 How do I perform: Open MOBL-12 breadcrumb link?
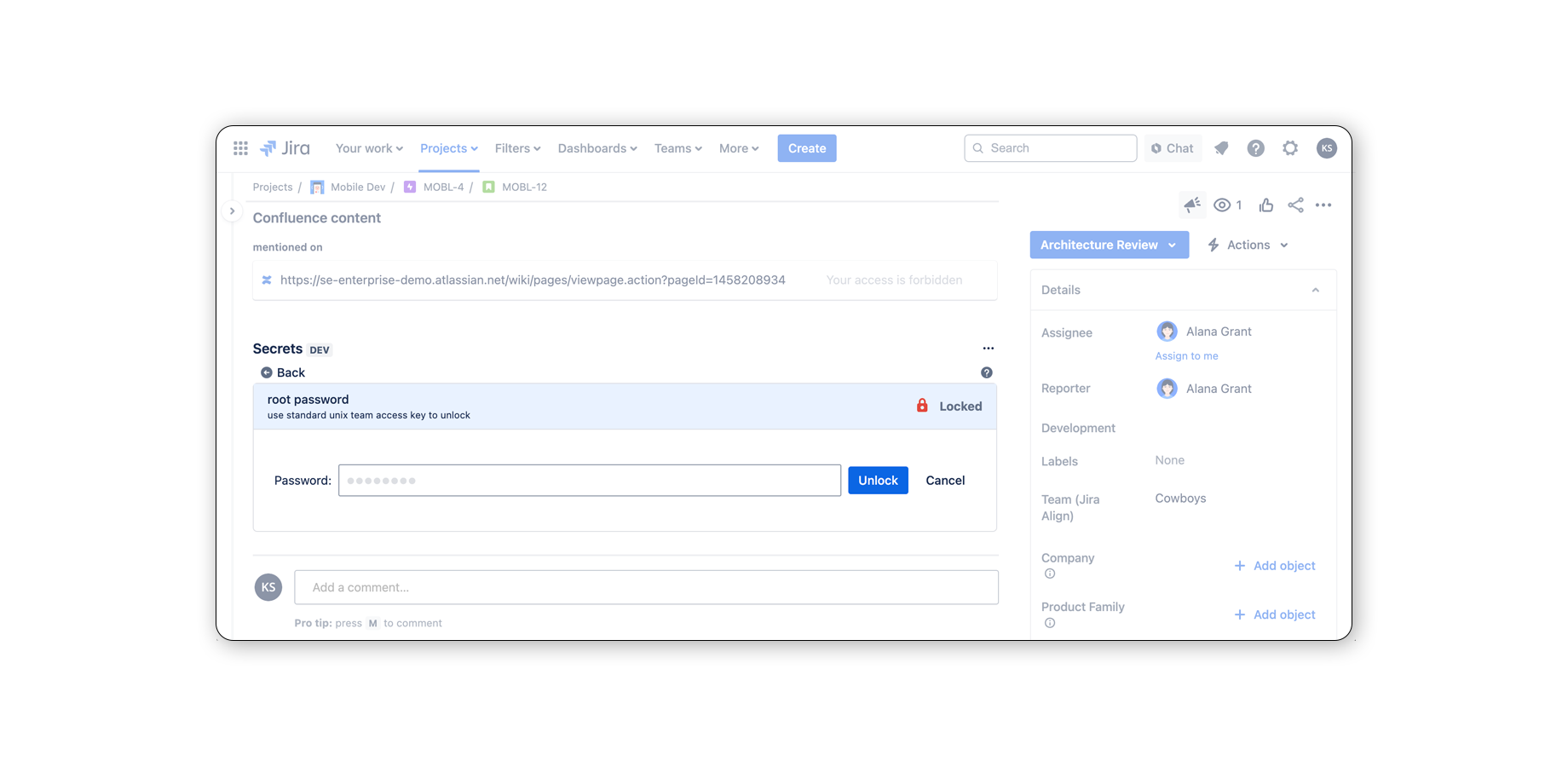[524, 187]
